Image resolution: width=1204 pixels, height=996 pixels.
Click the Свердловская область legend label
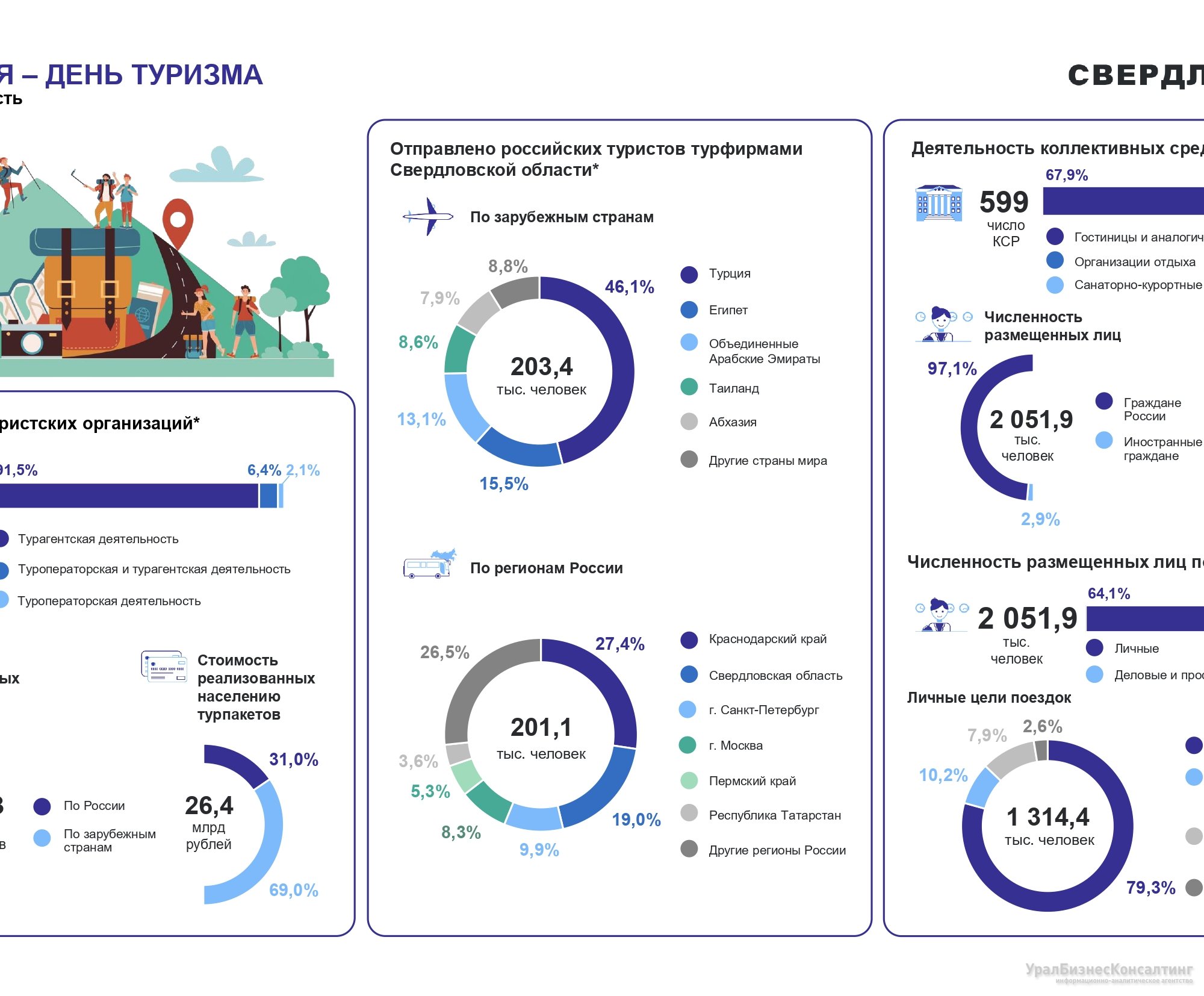775,676
